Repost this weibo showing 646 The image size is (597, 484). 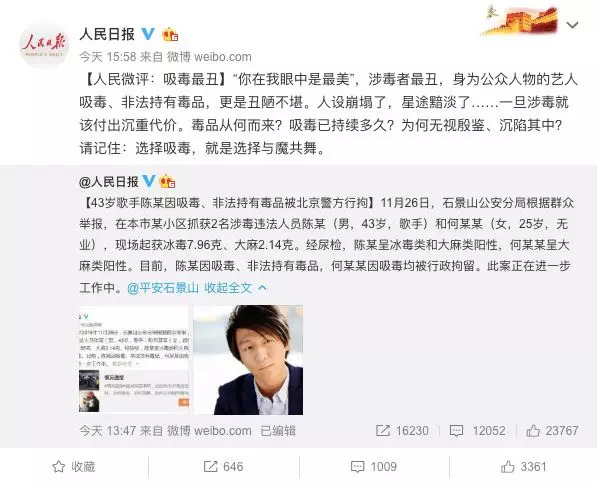pos(223,466)
